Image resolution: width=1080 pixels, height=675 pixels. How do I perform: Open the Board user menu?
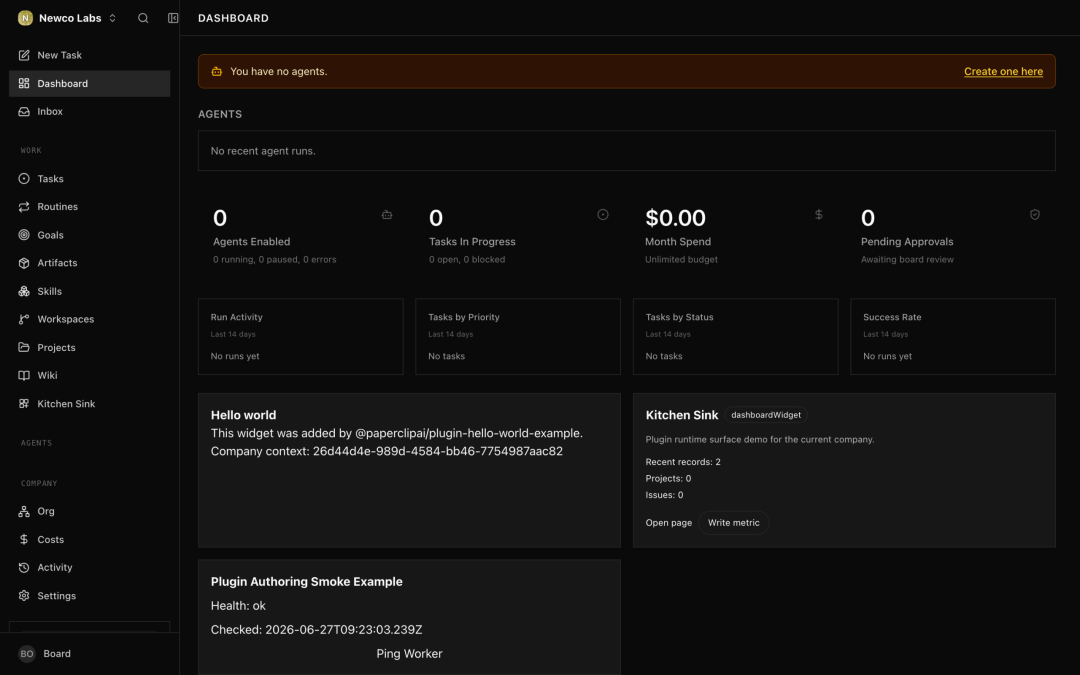point(90,654)
